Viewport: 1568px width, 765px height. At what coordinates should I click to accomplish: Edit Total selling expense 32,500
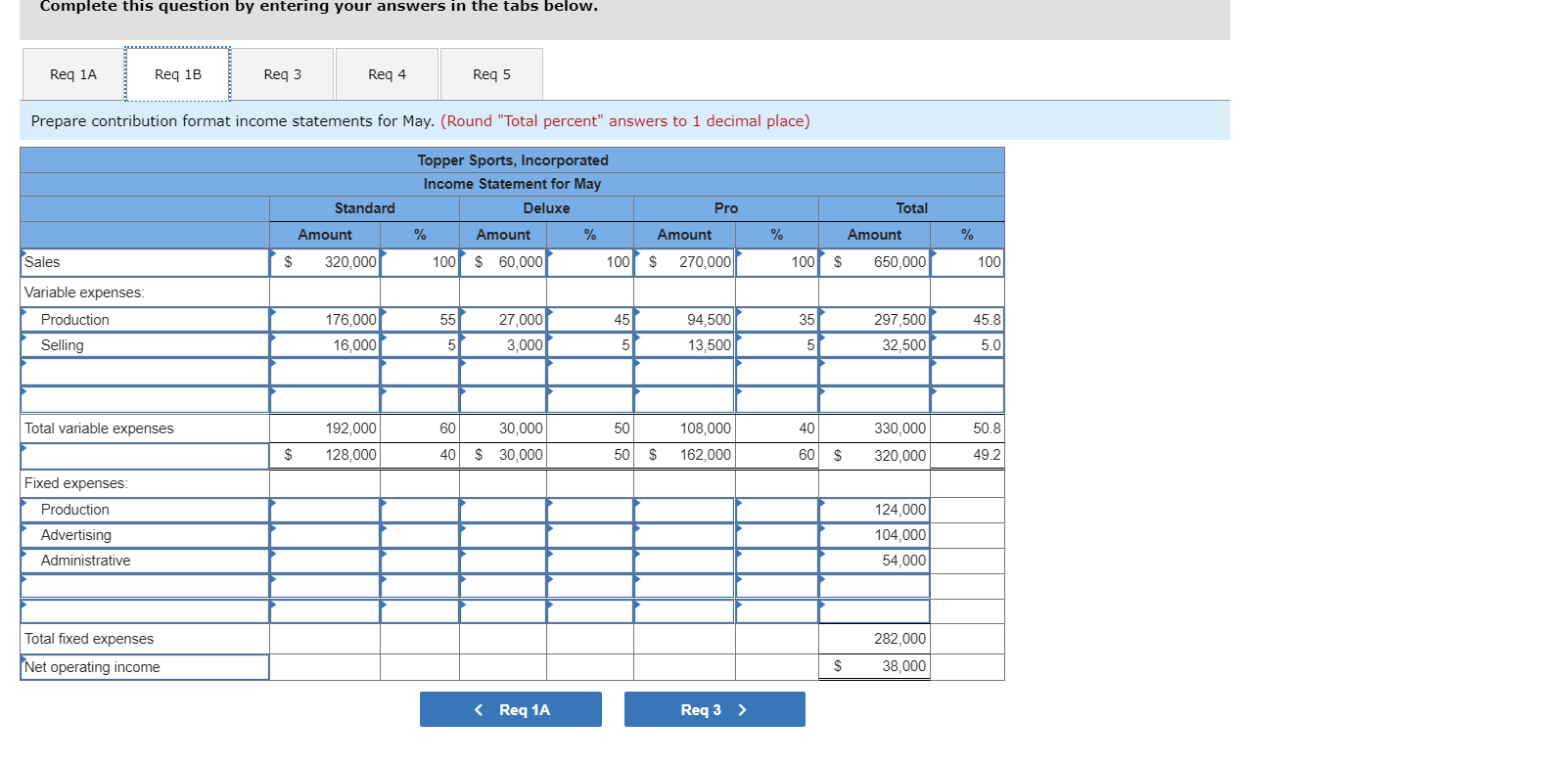pyautogui.click(x=874, y=345)
